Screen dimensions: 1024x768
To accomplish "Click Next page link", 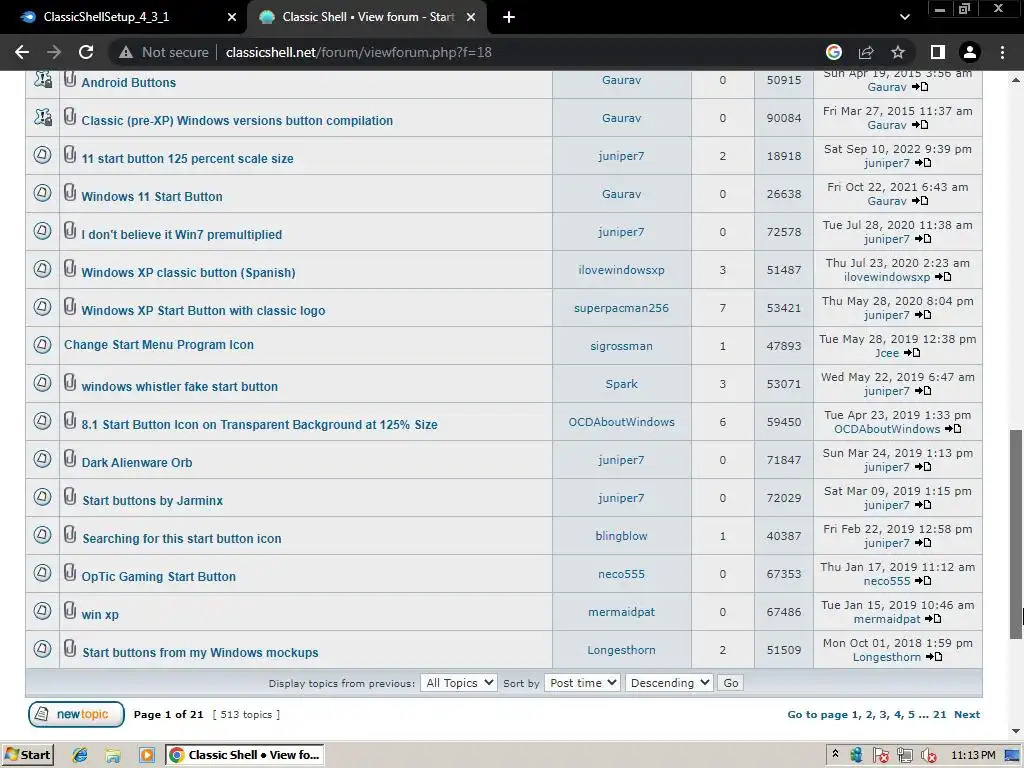I will (x=967, y=714).
